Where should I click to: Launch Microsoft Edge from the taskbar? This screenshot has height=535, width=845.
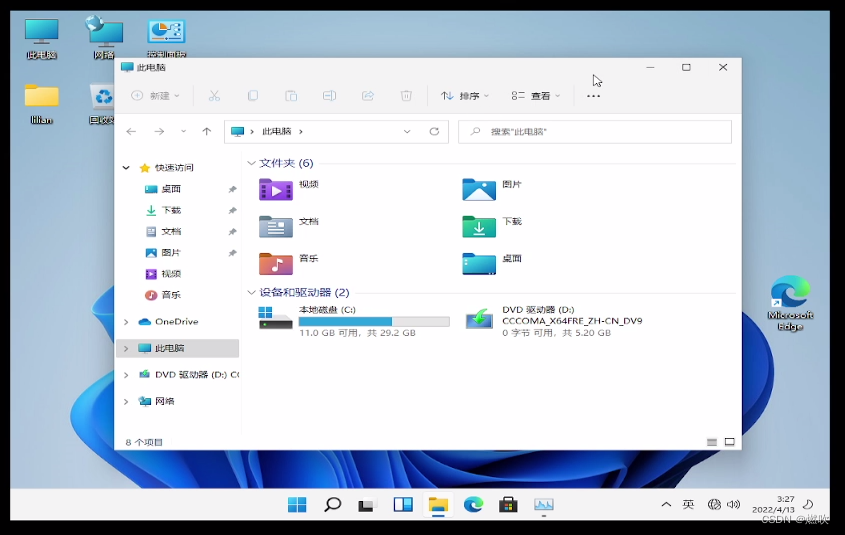473,505
